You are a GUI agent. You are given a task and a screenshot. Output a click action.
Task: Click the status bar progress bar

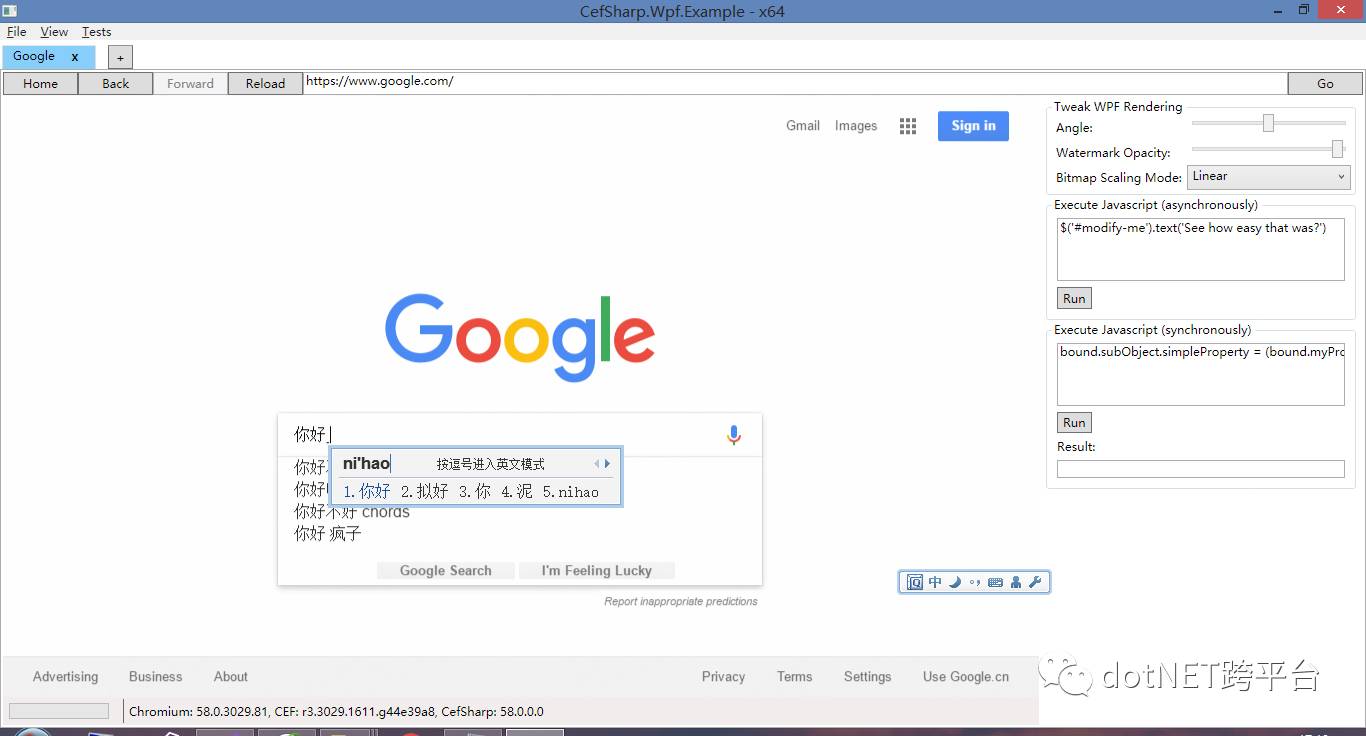pos(59,711)
